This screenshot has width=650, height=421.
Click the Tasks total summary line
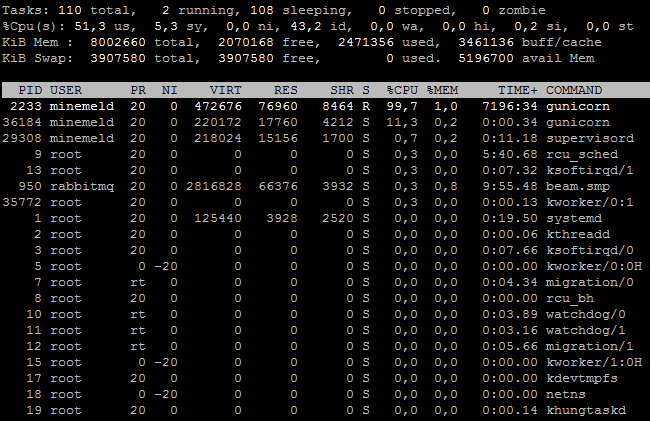[x=274, y=10]
